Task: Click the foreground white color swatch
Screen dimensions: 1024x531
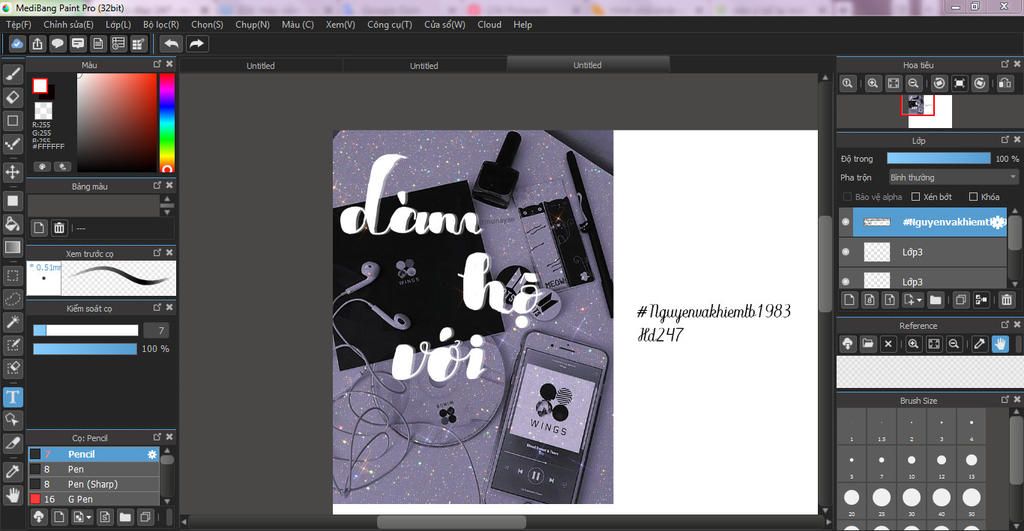Action: pos(40,86)
